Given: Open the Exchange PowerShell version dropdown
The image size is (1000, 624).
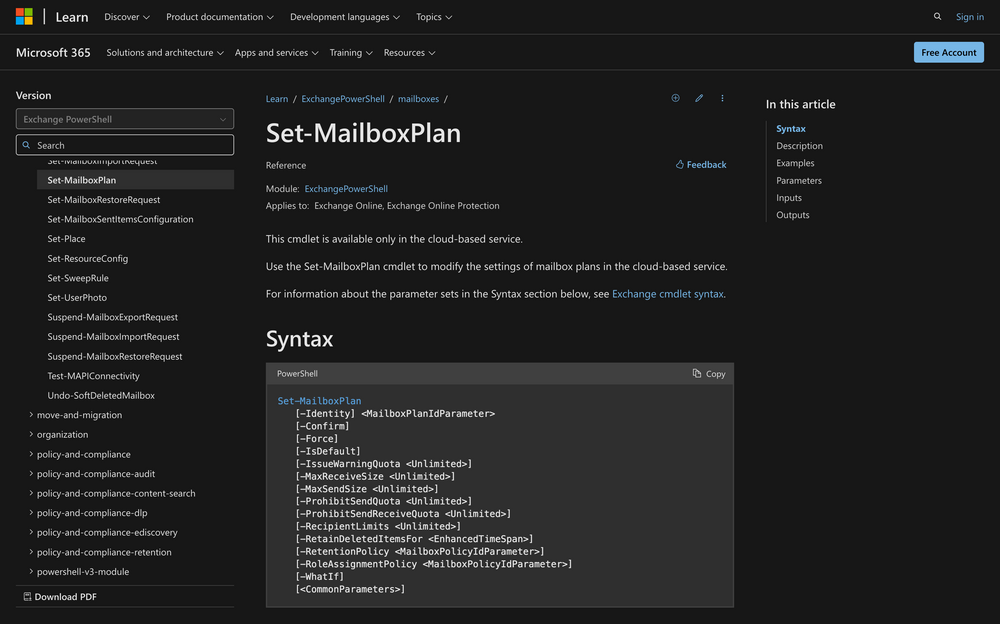Looking at the screenshot, I should (x=125, y=119).
